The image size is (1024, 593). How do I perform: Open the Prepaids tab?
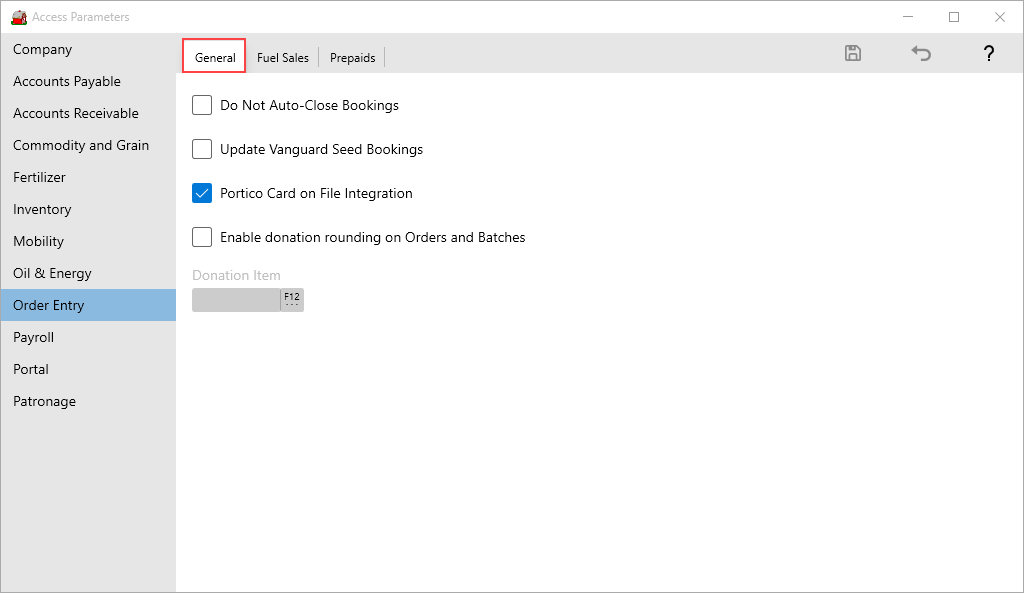tap(352, 58)
